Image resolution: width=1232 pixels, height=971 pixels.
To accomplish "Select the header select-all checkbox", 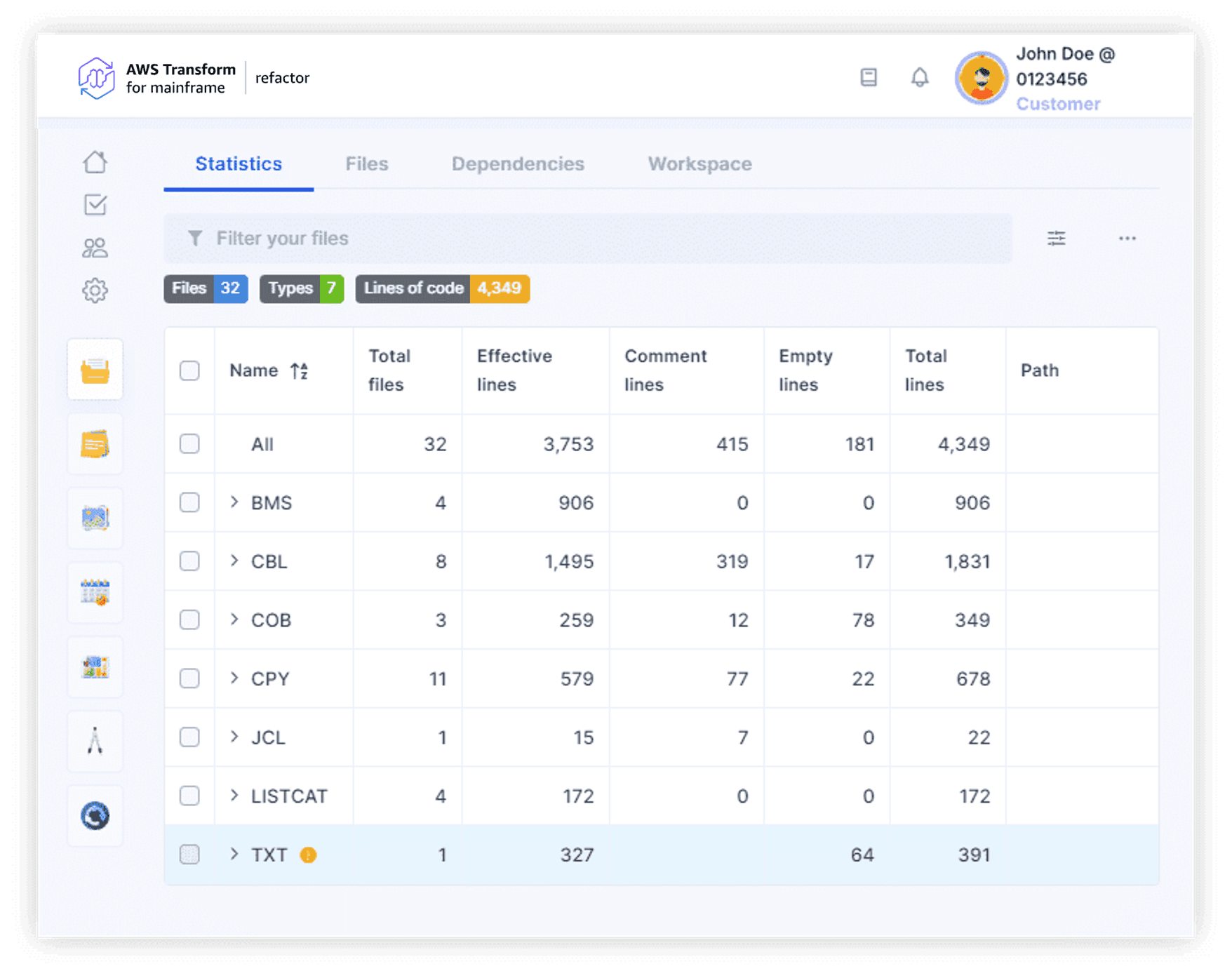I will (x=189, y=370).
